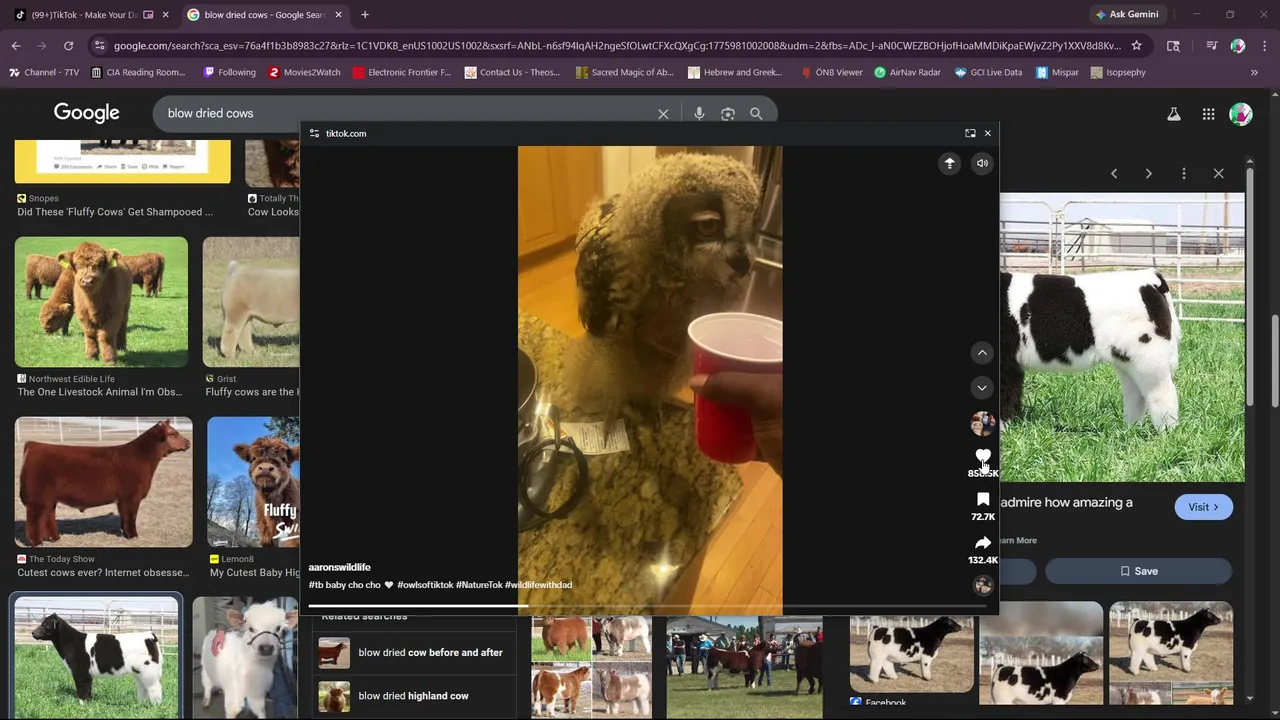The width and height of the screenshot is (1280, 720).
Task: Open more options in image preview panel
Action: 1184,173
